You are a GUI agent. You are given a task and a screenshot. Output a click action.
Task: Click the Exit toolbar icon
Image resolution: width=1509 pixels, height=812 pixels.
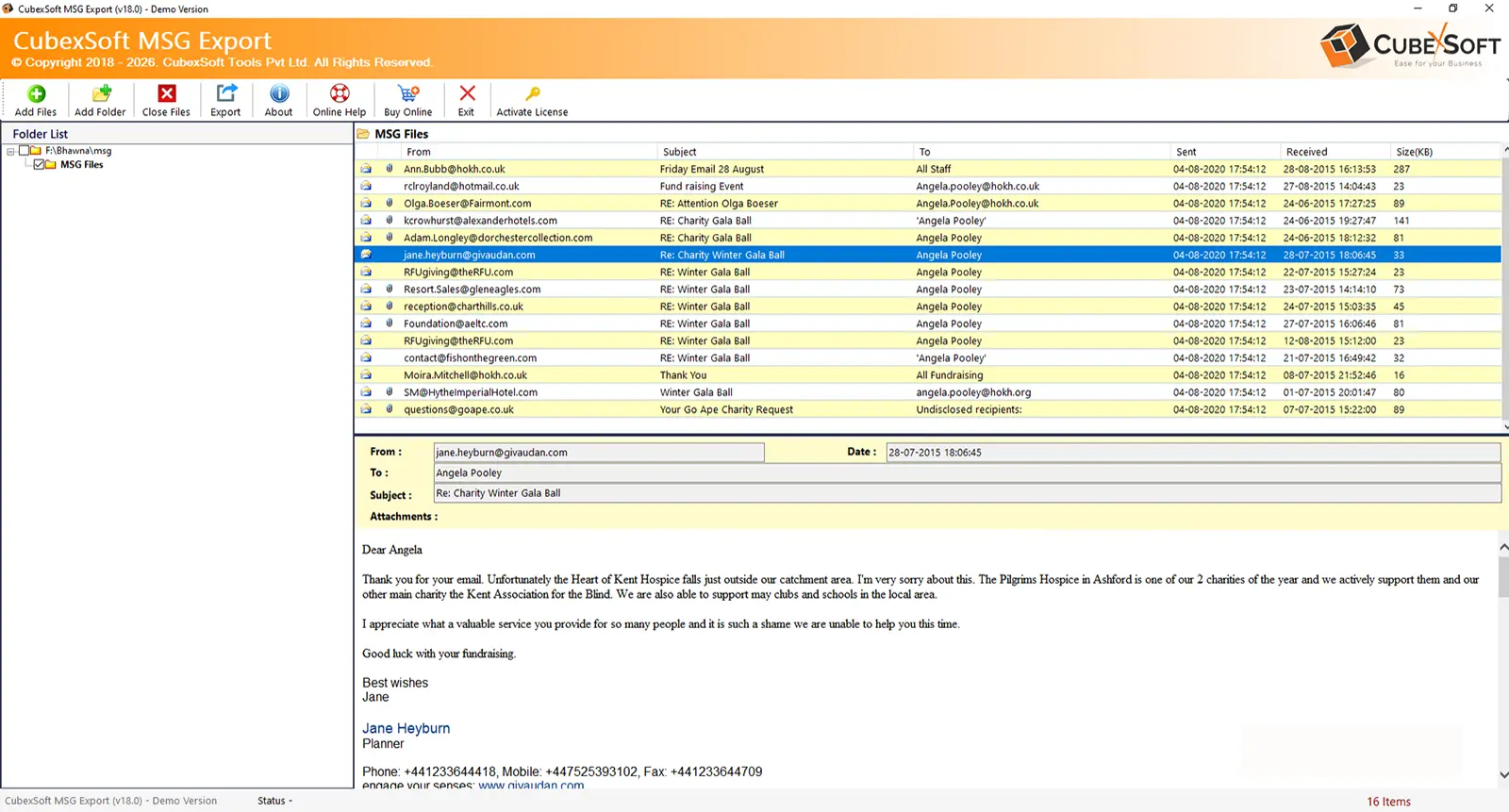(467, 93)
